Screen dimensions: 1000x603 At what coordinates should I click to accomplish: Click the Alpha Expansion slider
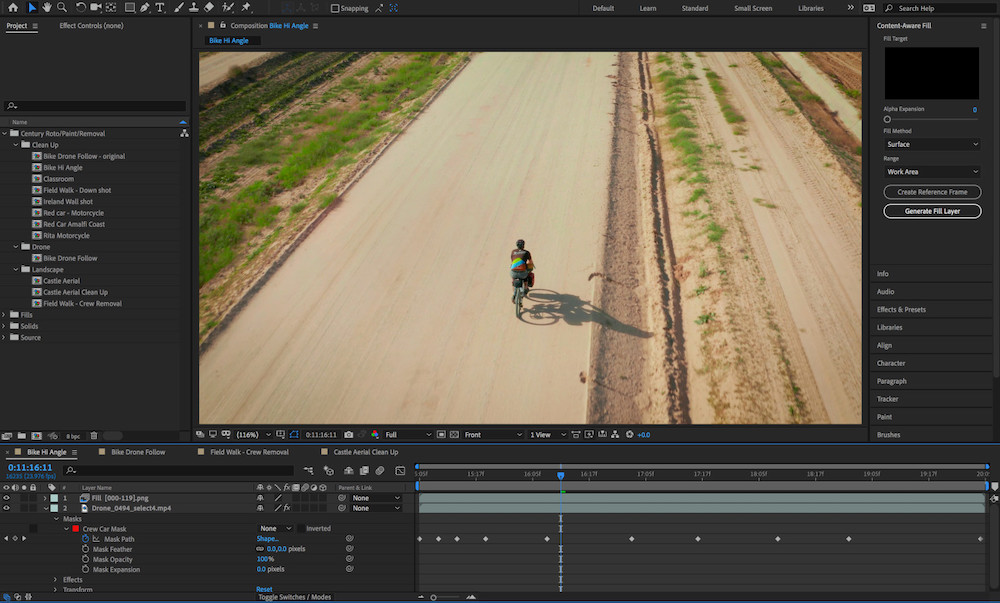click(x=887, y=119)
